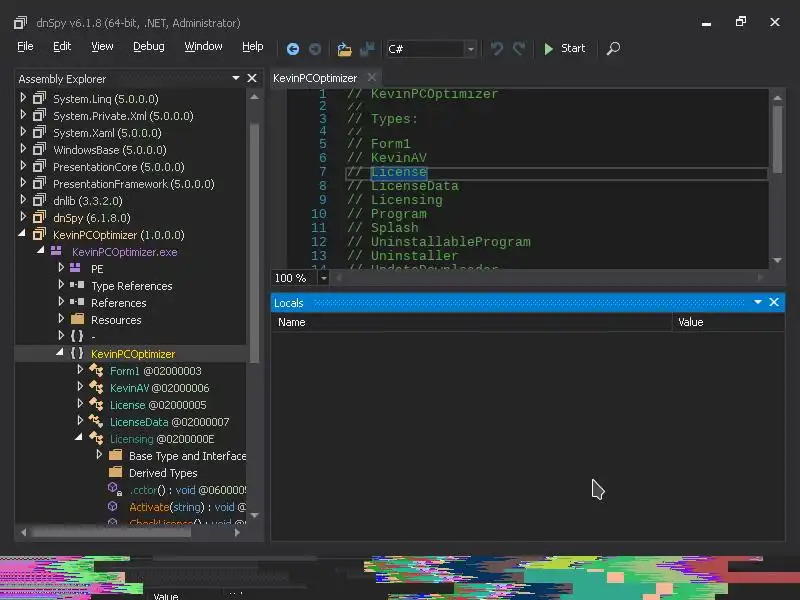Viewport: 800px width, 600px height.
Task: Expand the dnlib assembly node
Action: pyautogui.click(x=23, y=199)
